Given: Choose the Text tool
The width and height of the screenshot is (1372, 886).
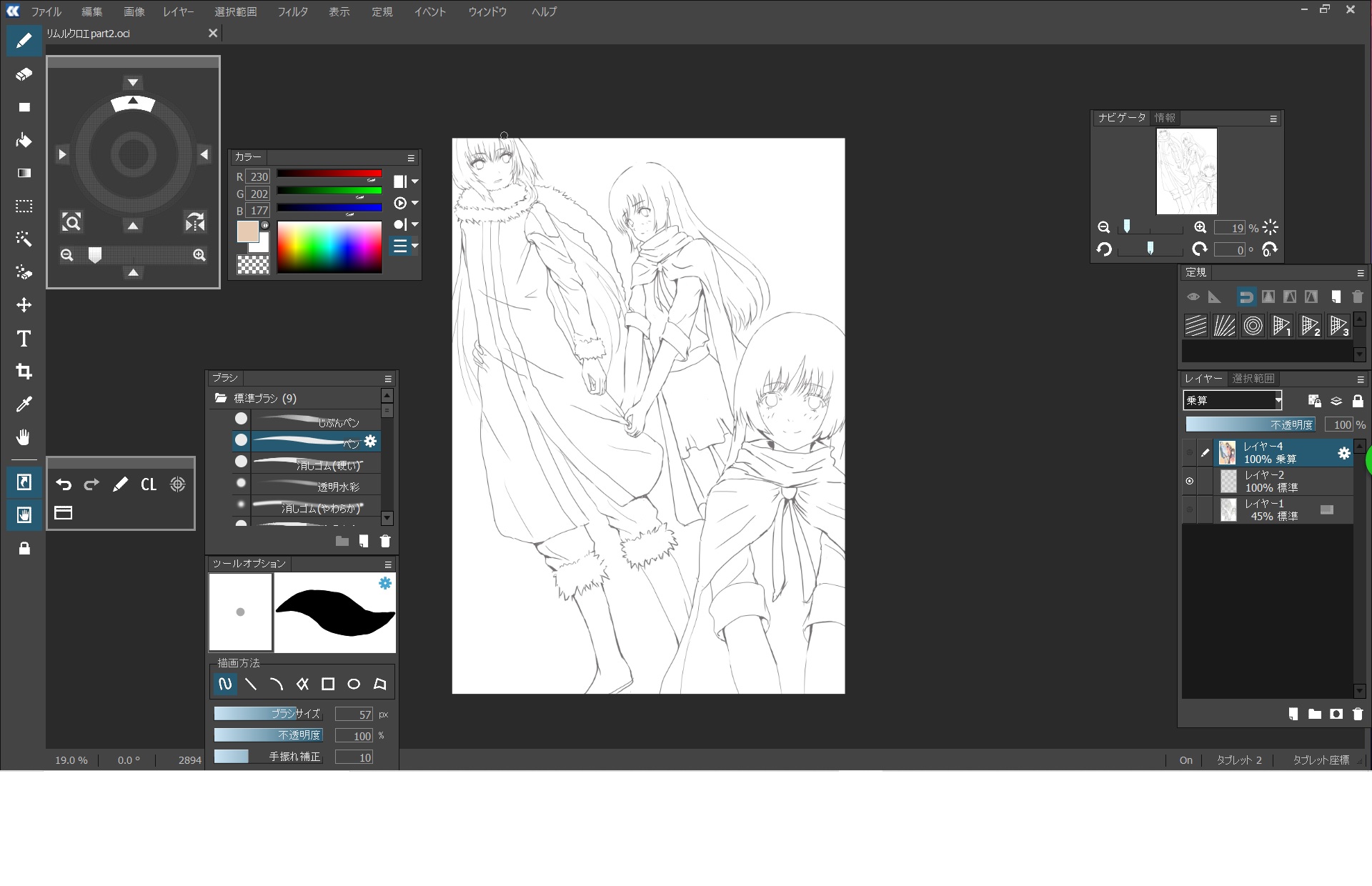Looking at the screenshot, I should coord(24,338).
